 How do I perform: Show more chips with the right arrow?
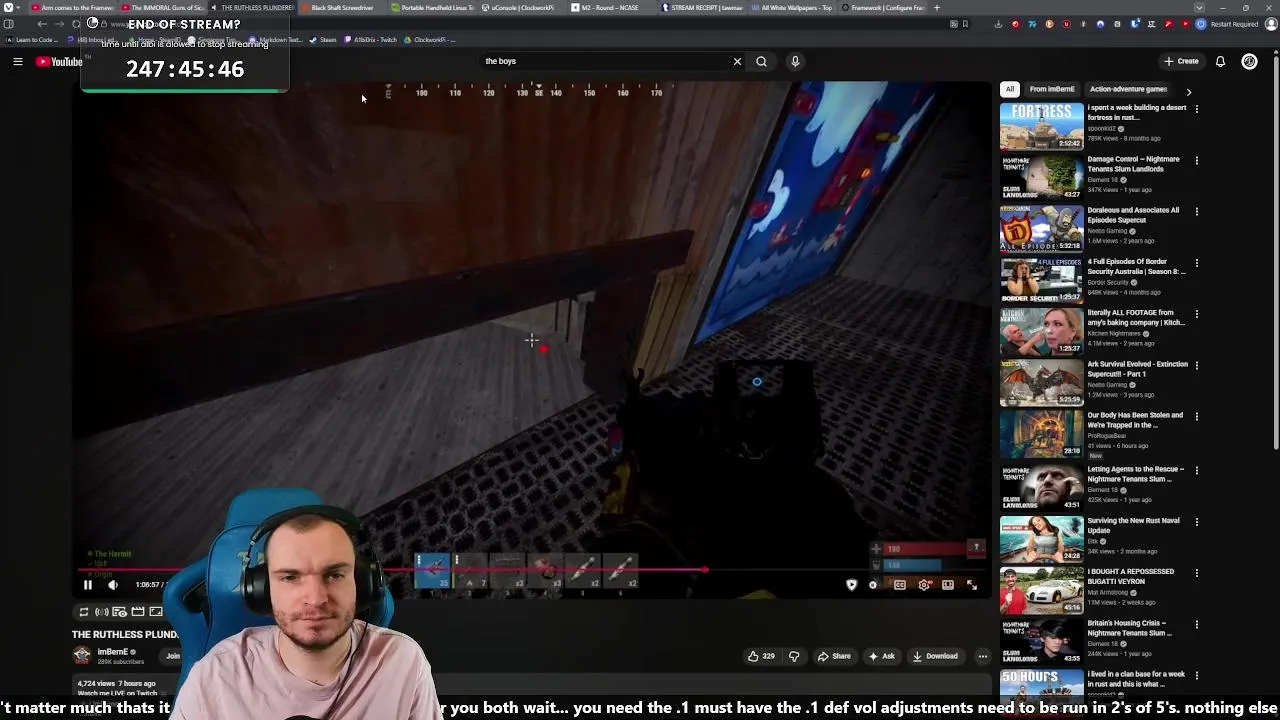1188,91
